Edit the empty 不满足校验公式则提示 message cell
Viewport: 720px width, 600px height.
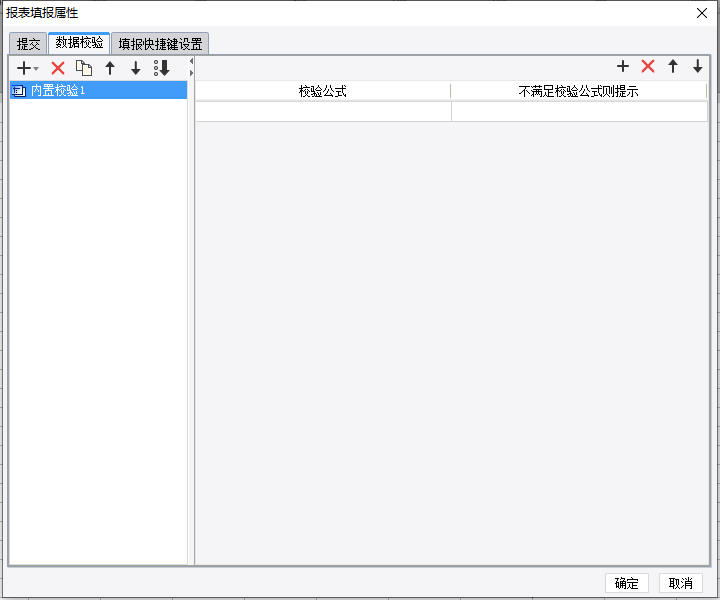[579, 112]
